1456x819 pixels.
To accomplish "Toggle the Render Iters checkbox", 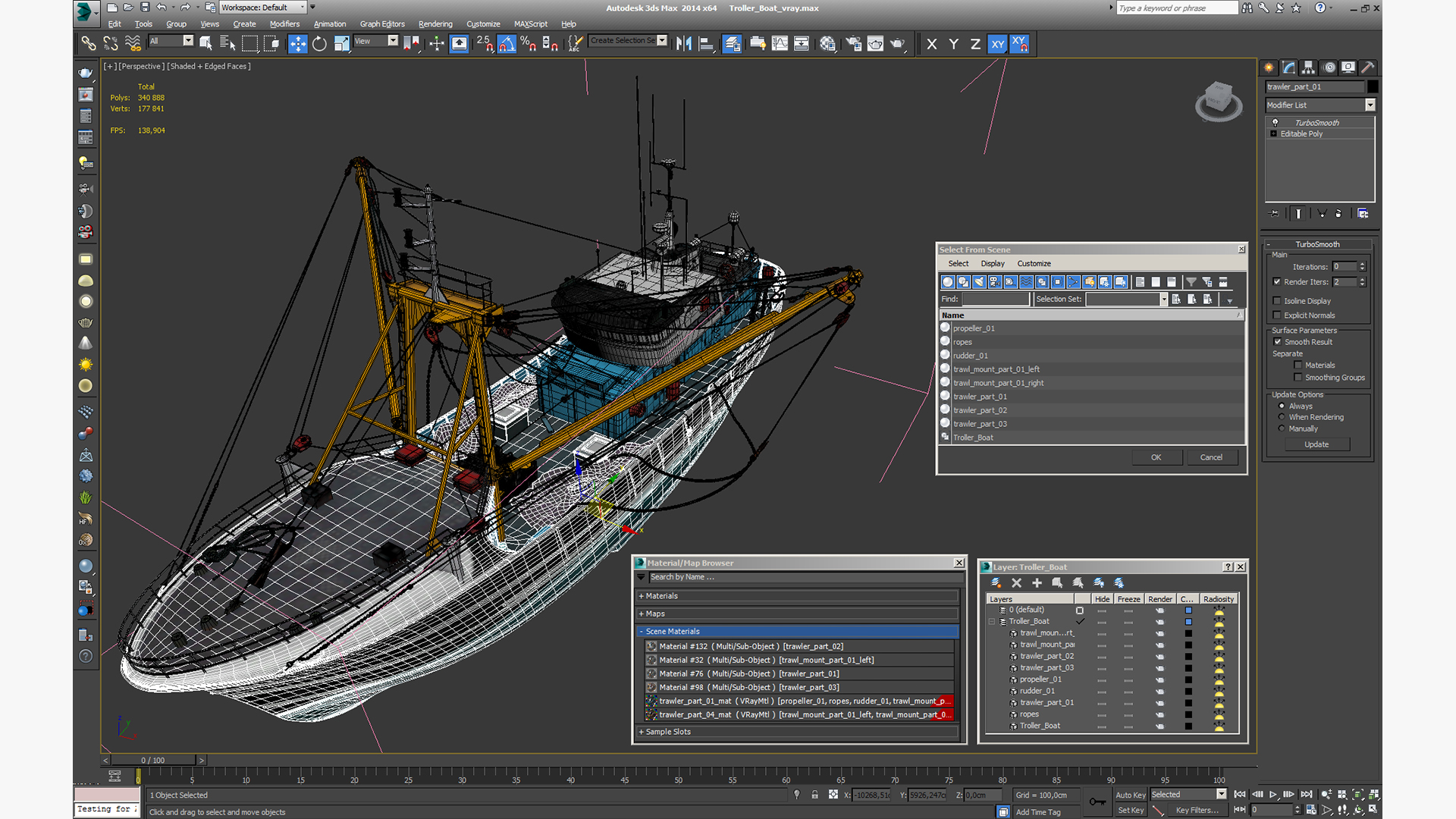I will click(1277, 282).
